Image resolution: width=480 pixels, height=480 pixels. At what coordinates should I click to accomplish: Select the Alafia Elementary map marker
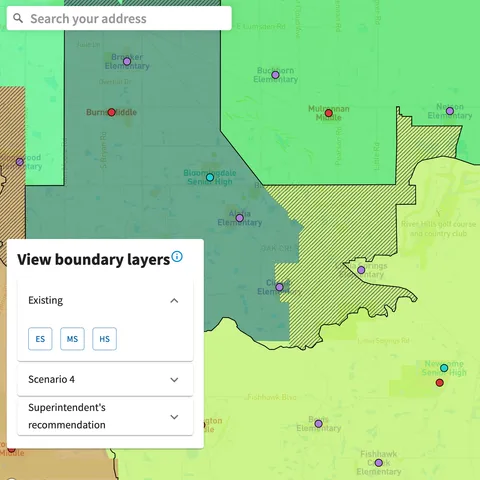[240, 218]
